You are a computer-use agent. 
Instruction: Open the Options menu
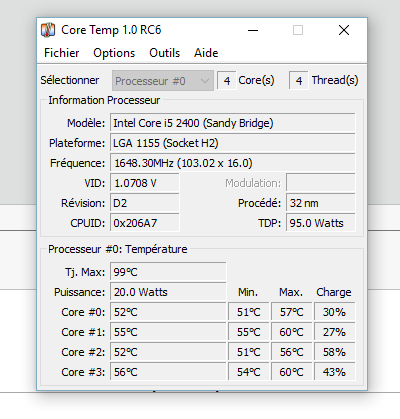pyautogui.click(x=114, y=53)
